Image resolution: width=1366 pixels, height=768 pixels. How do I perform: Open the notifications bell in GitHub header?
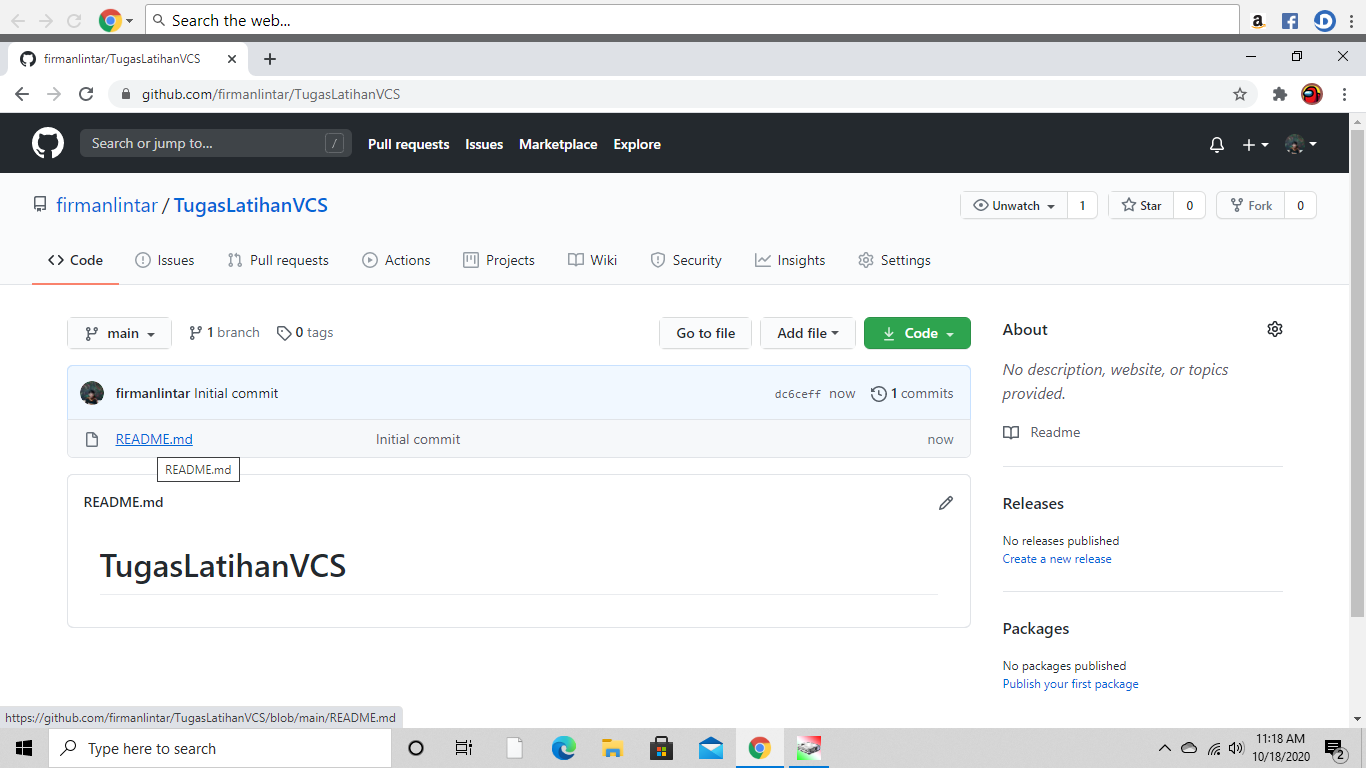click(x=1217, y=145)
